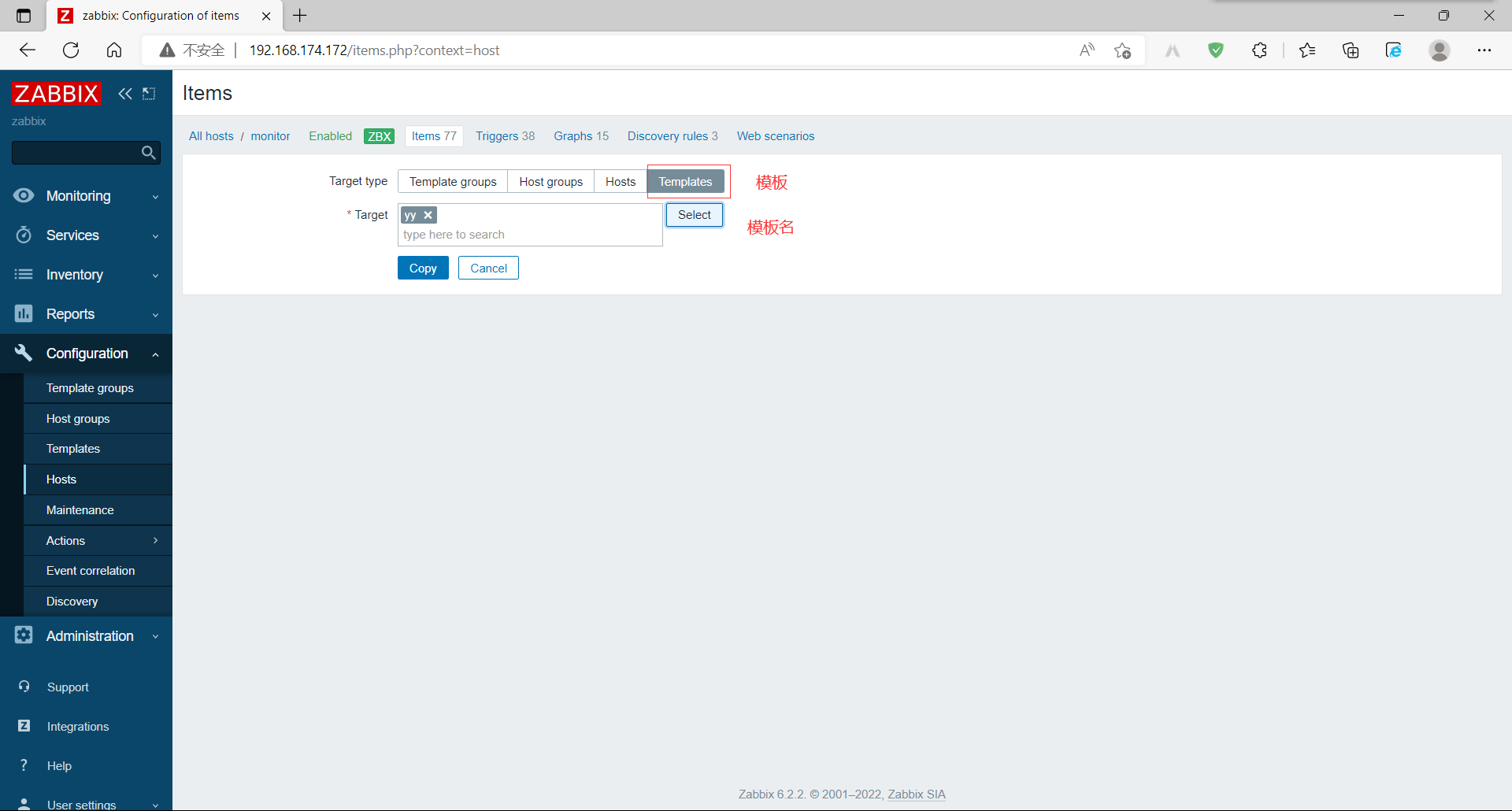Expand the Actions submenu
The image size is (1512, 811).
click(x=155, y=540)
